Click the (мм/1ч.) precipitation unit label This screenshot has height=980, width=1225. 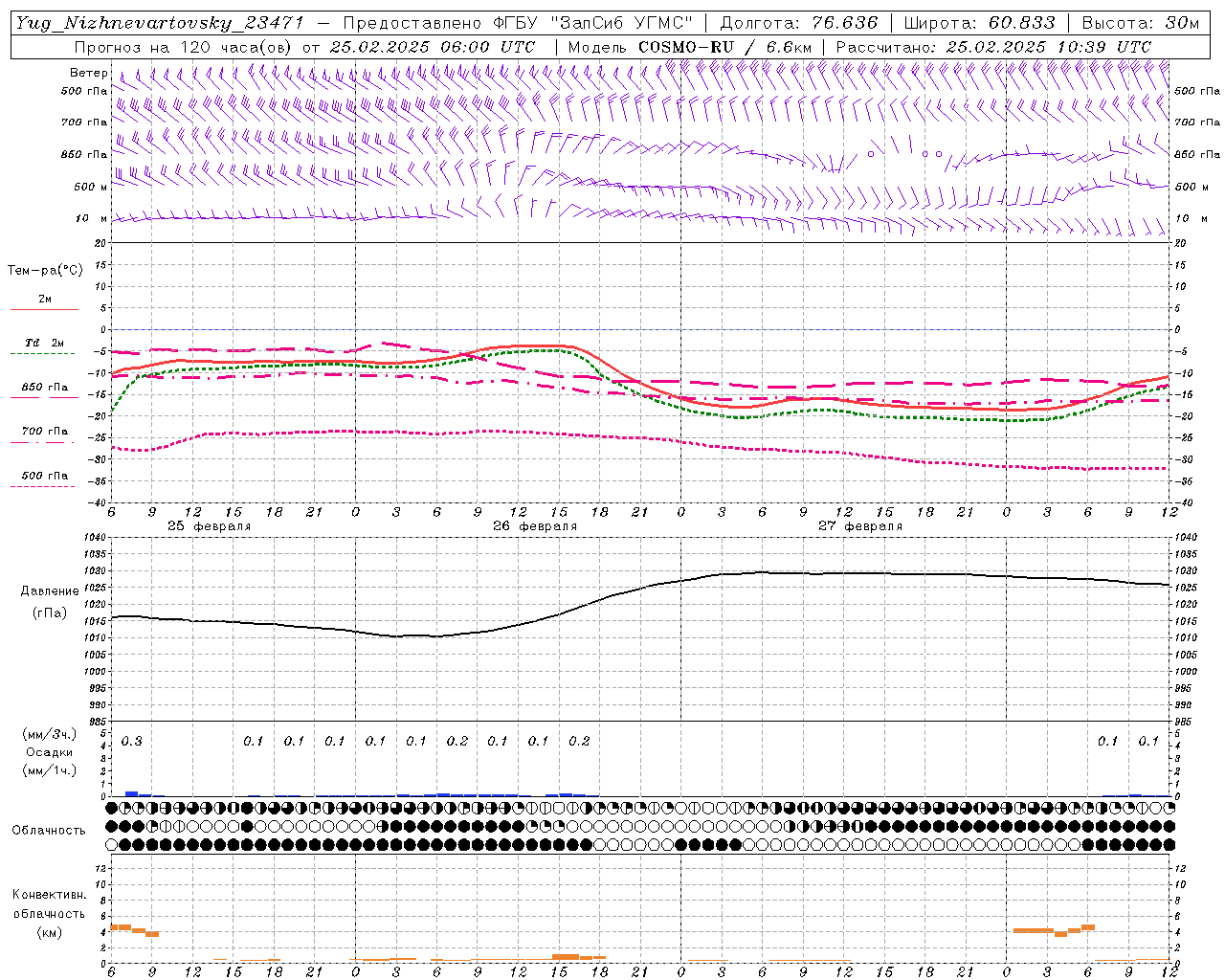pos(49,770)
